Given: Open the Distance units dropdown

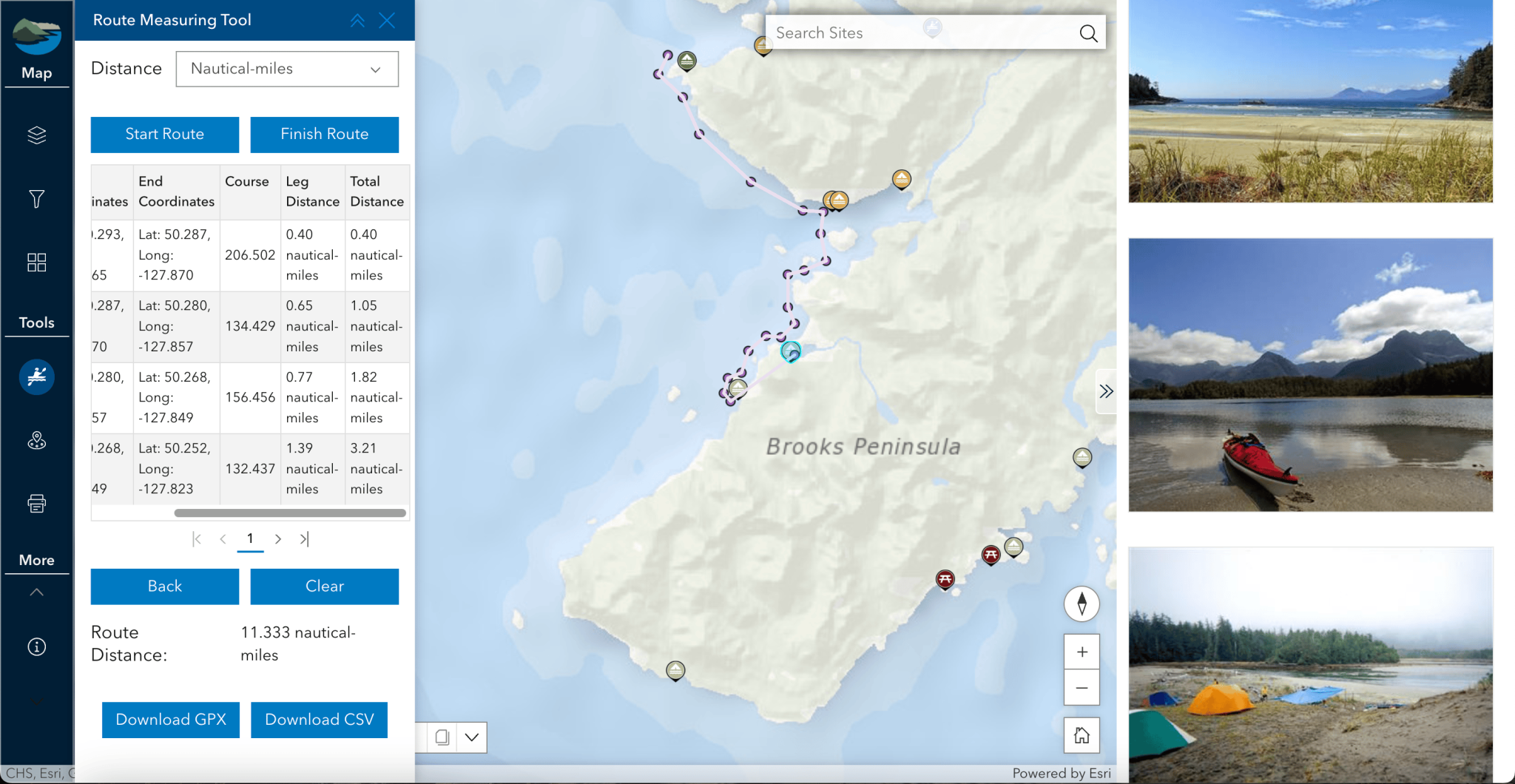Looking at the screenshot, I should [287, 69].
